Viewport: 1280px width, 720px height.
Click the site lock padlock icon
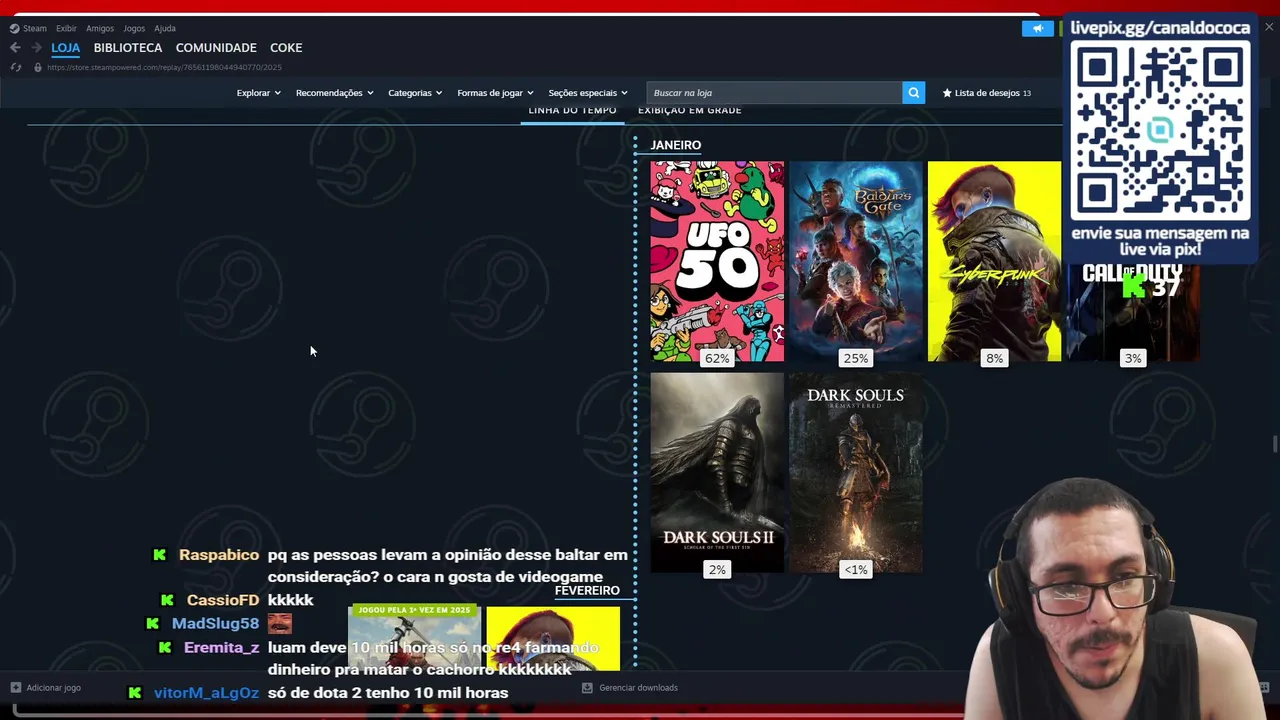coord(38,67)
